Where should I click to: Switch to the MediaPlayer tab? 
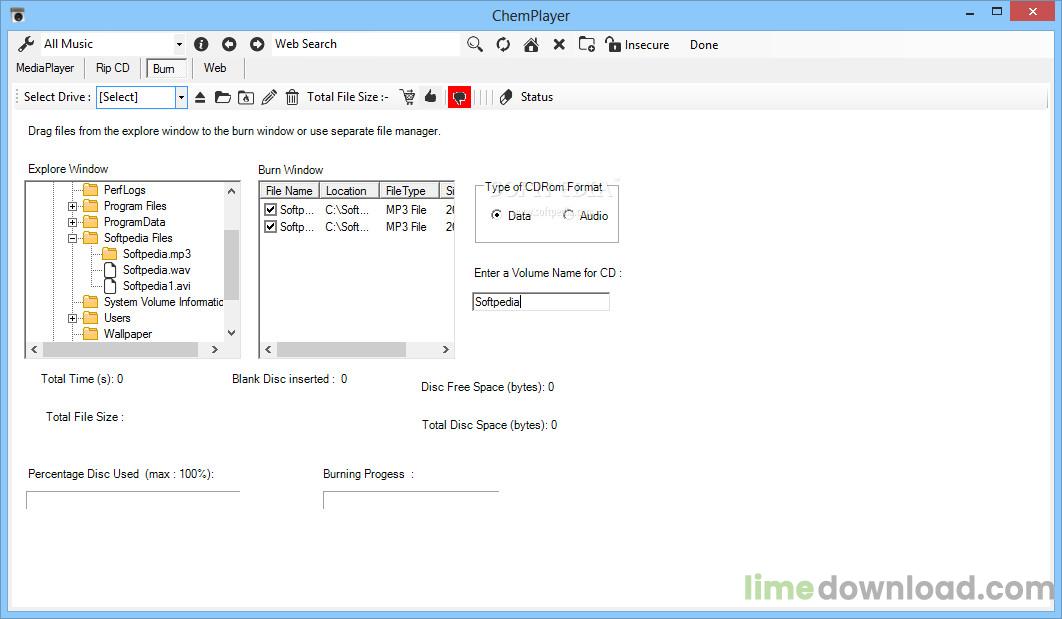click(x=45, y=68)
